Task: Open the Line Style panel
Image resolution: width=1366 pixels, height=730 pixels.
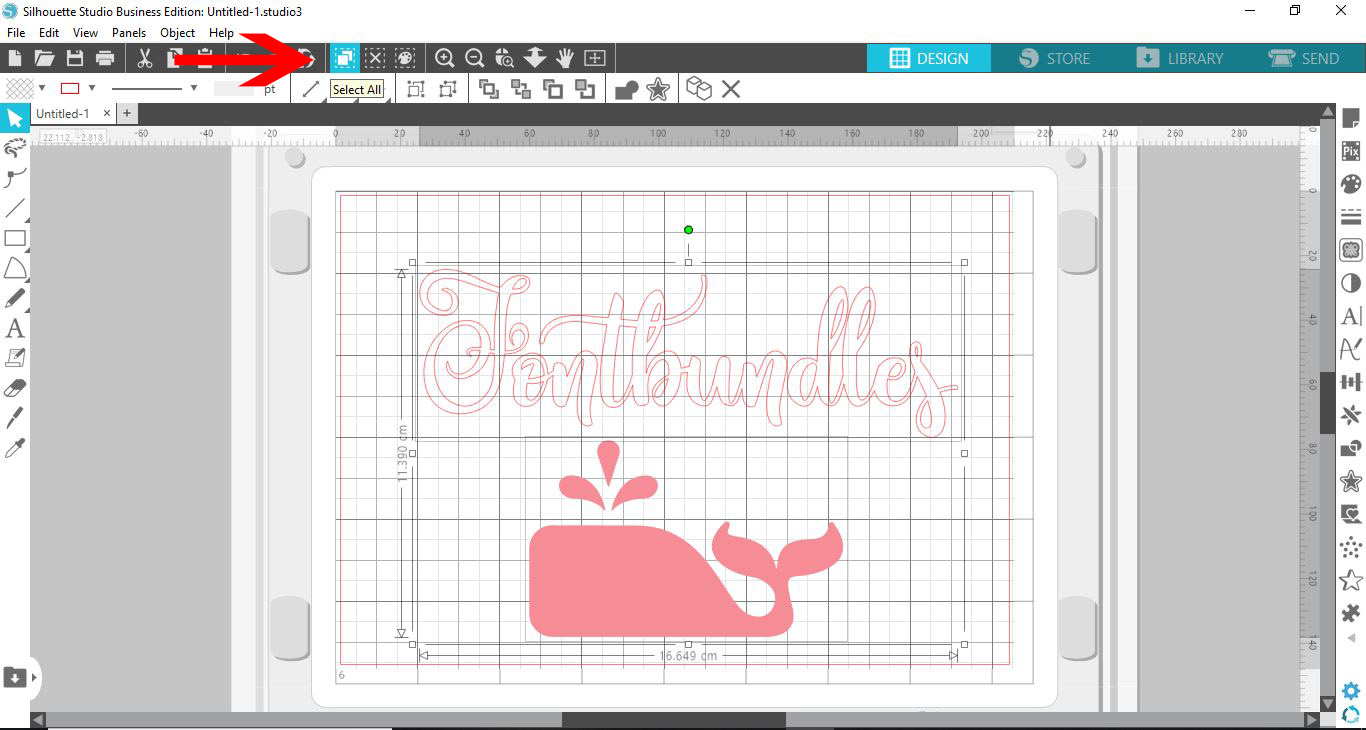Action: point(1351,217)
